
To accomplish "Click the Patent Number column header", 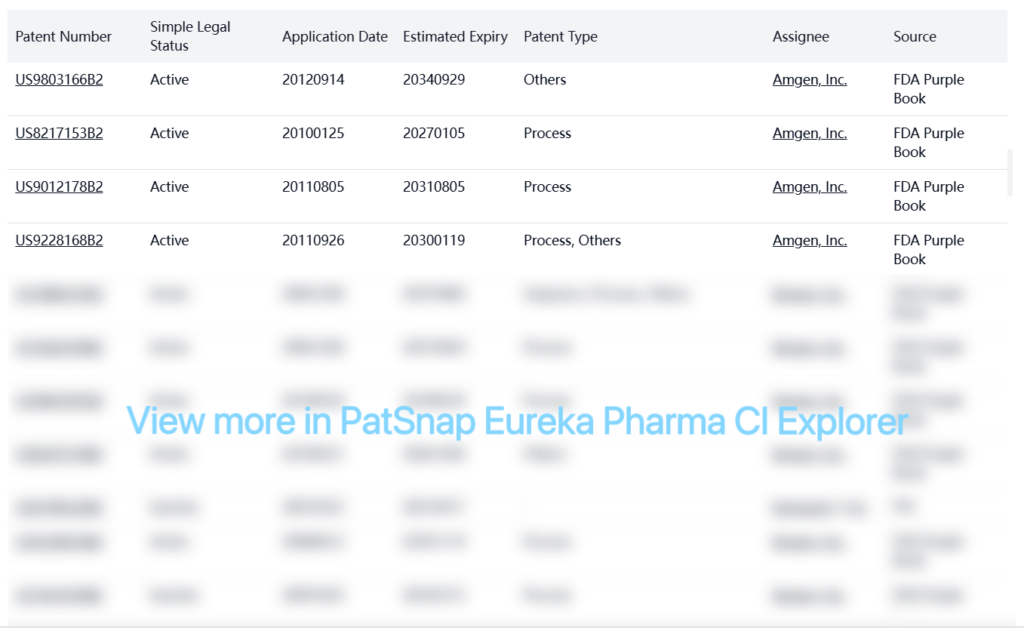I will tap(63, 37).
